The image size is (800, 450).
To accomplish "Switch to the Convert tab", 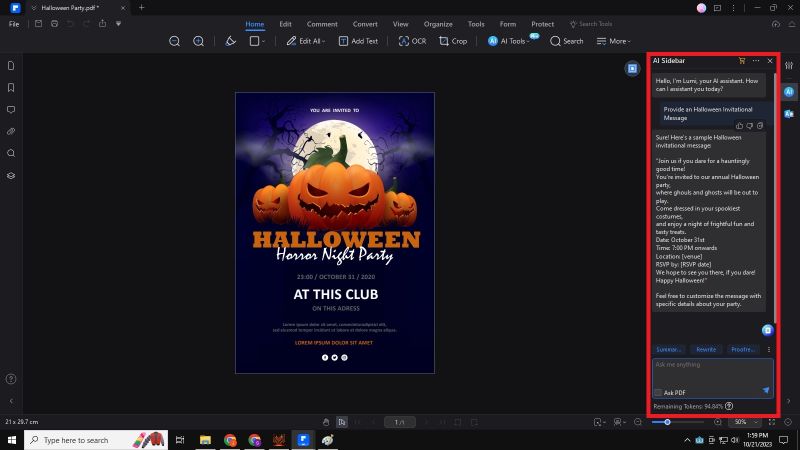I will [x=365, y=24].
